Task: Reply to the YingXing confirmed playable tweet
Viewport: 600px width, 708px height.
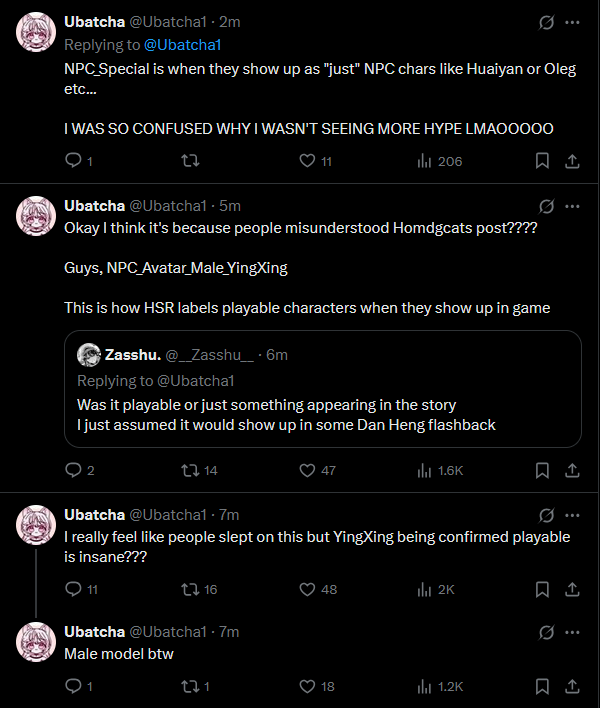Action: 72,589
